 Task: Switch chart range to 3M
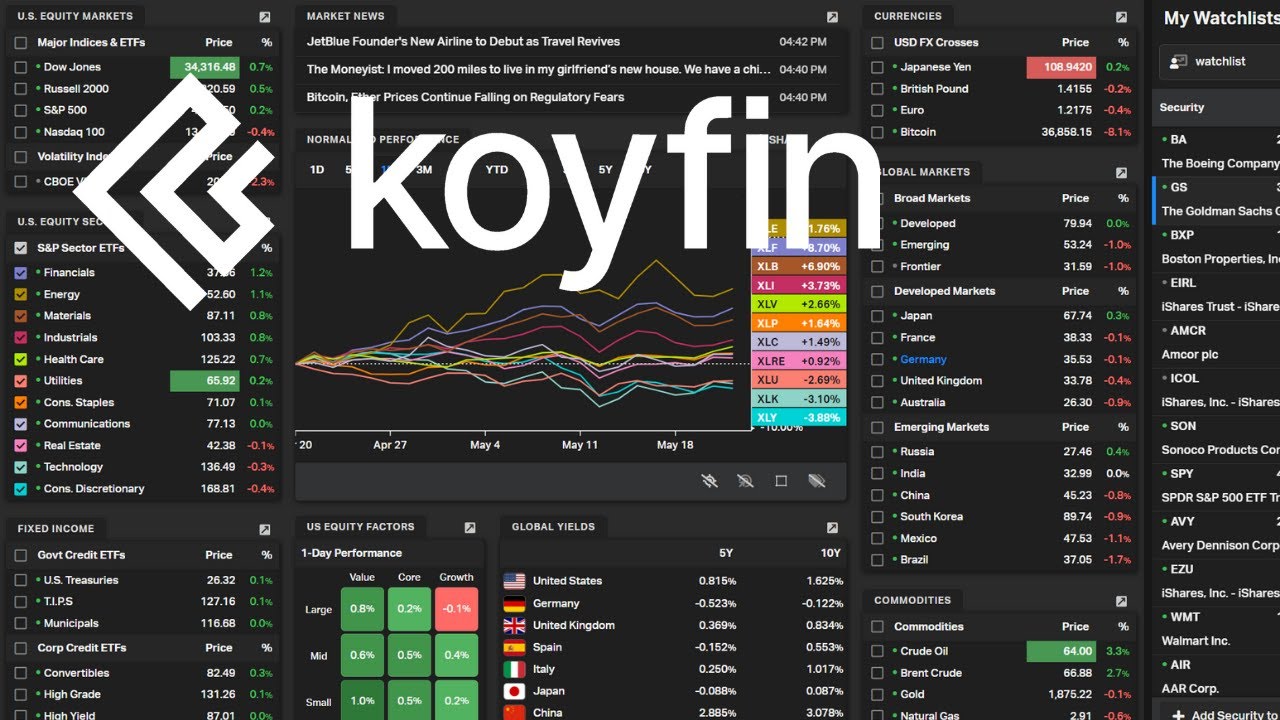[x=424, y=170]
